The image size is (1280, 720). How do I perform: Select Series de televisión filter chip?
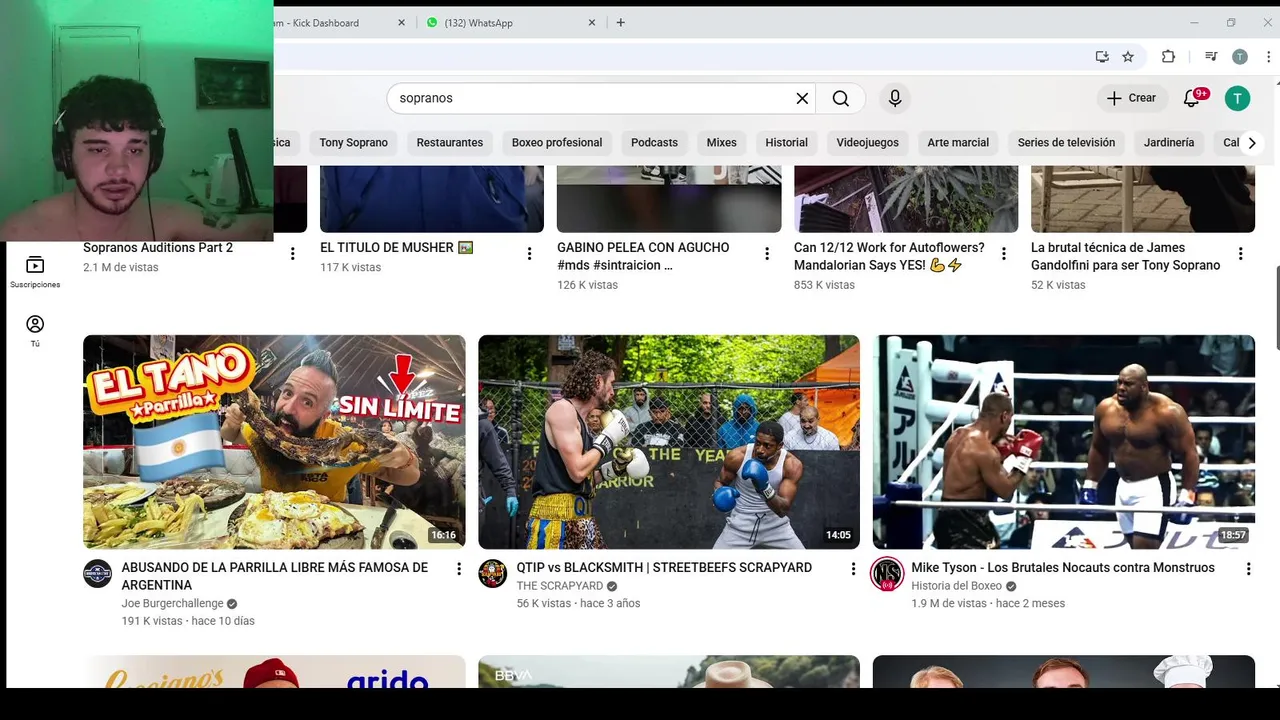pyautogui.click(x=1066, y=142)
